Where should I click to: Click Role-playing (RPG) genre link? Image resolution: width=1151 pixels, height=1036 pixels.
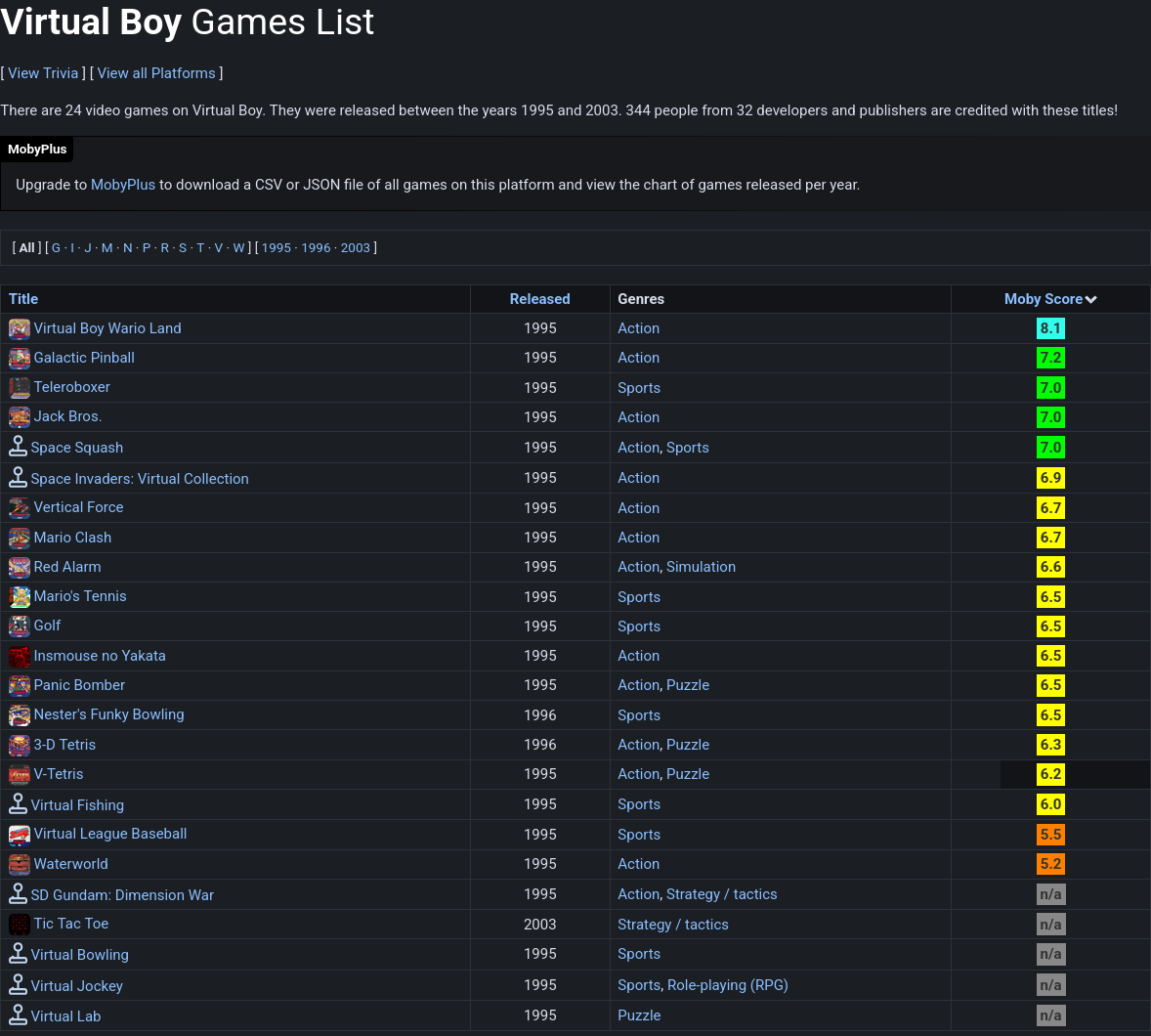pos(728,984)
